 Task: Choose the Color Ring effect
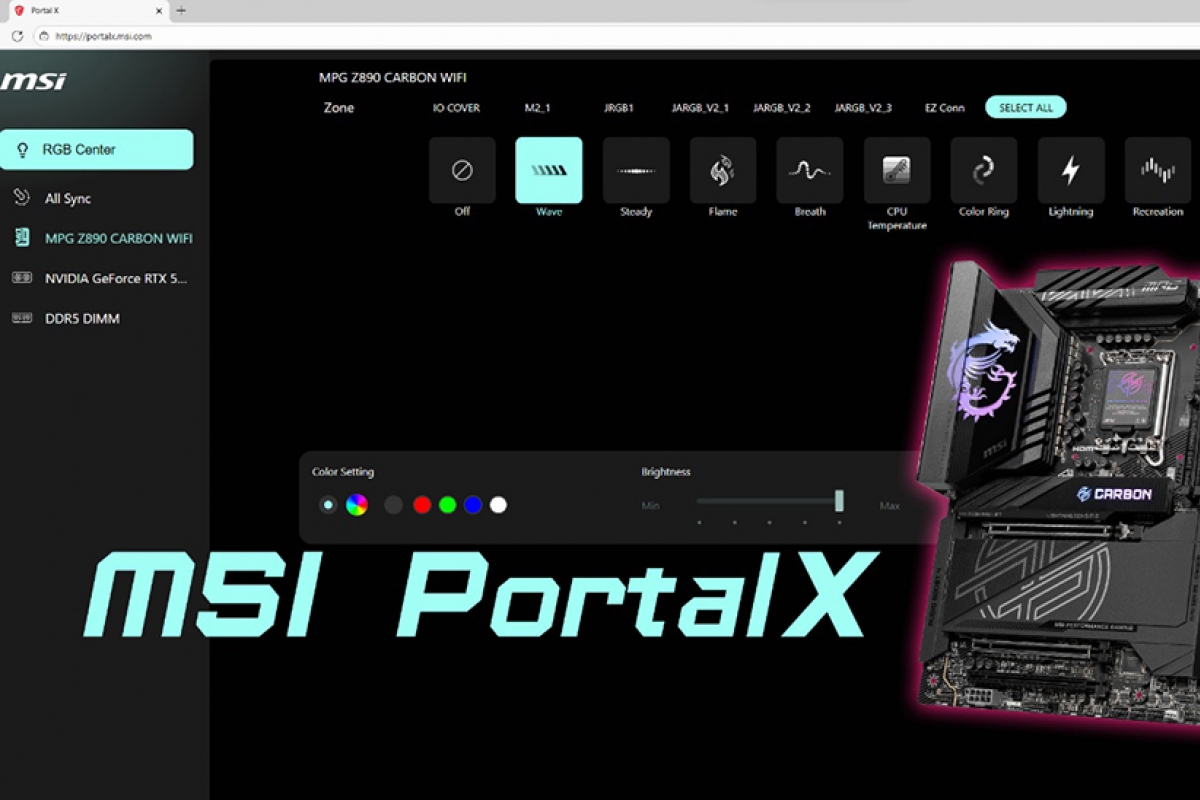click(x=983, y=171)
